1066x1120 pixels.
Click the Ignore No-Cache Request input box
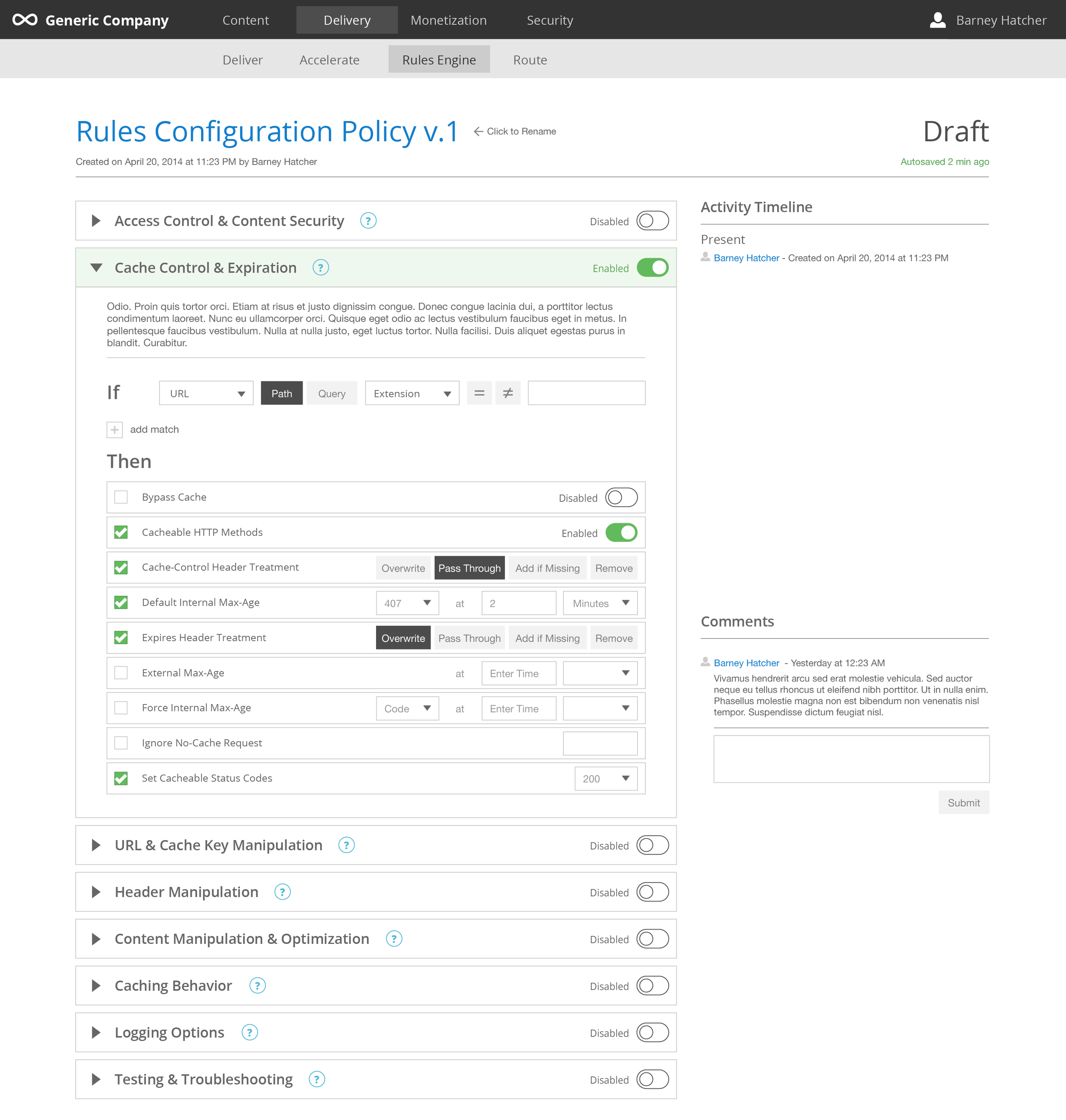pyautogui.click(x=600, y=743)
